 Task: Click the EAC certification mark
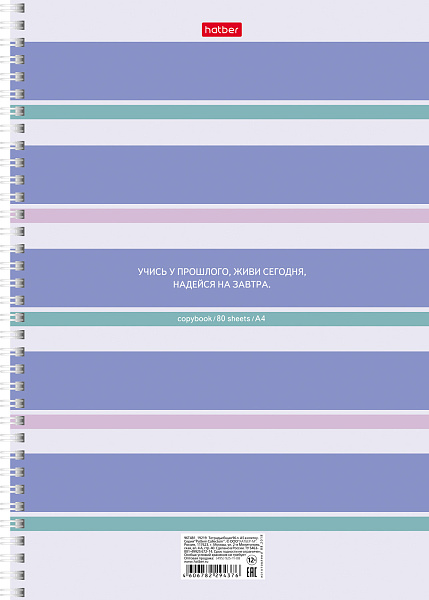(x=251, y=572)
